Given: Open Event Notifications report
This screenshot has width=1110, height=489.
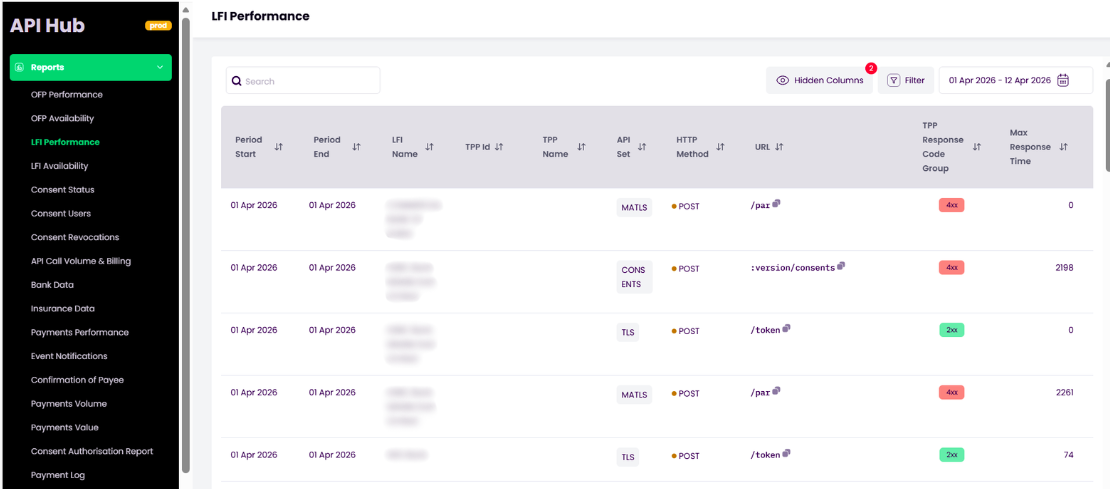Looking at the screenshot, I should coord(69,356).
